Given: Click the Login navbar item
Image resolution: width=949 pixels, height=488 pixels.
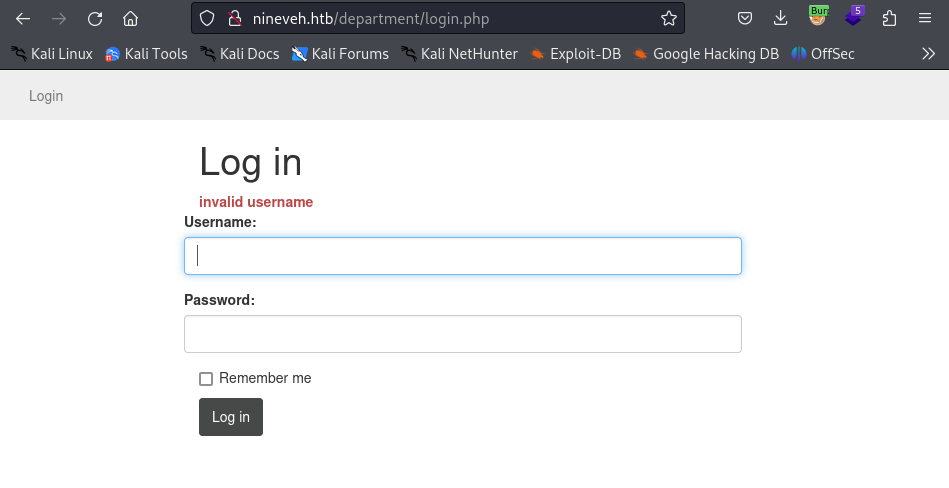Looking at the screenshot, I should click(46, 96).
